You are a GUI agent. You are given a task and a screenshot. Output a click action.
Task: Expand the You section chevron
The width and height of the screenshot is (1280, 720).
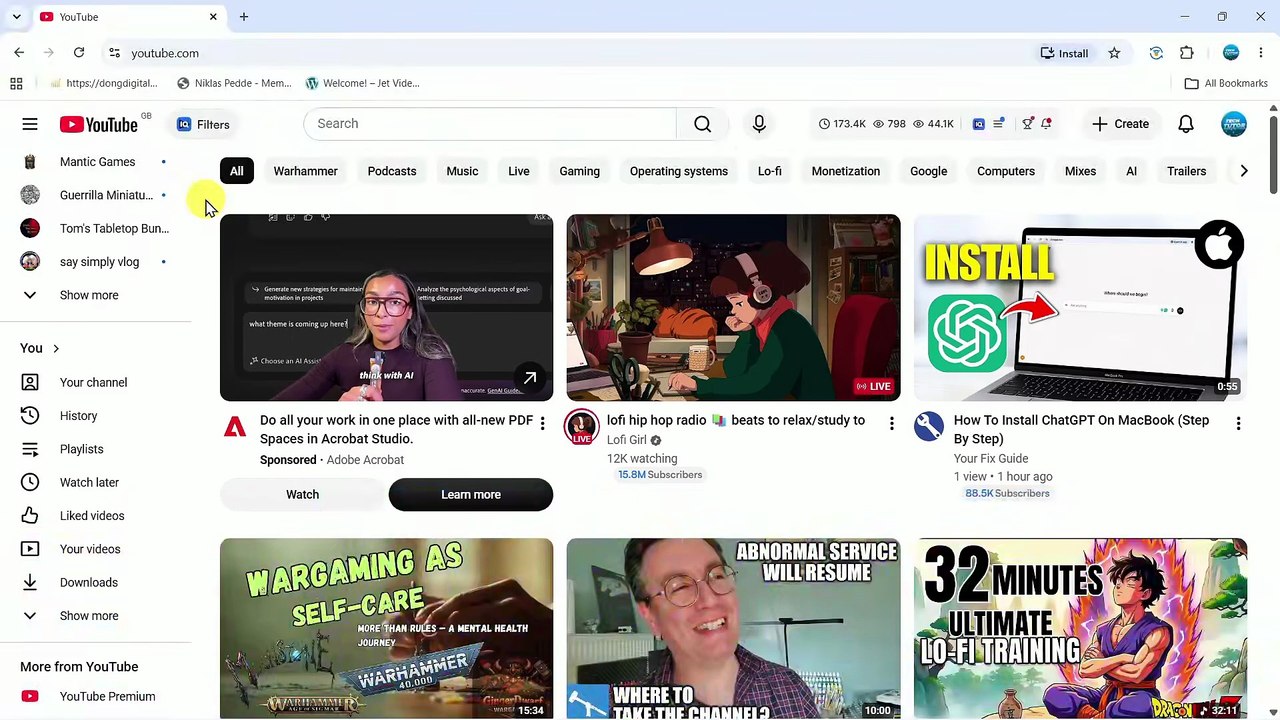pos(56,348)
